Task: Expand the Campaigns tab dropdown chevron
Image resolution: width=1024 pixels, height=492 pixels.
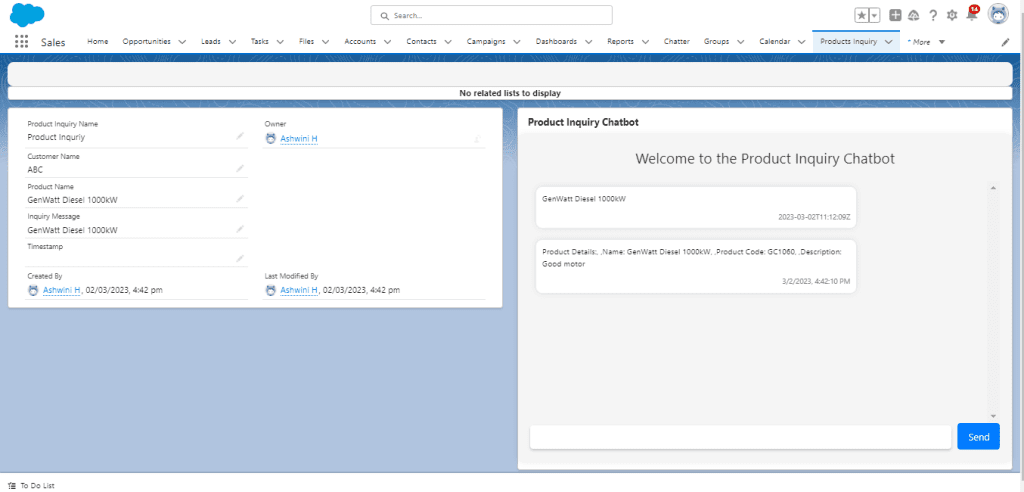Action: pyautogui.click(x=517, y=42)
